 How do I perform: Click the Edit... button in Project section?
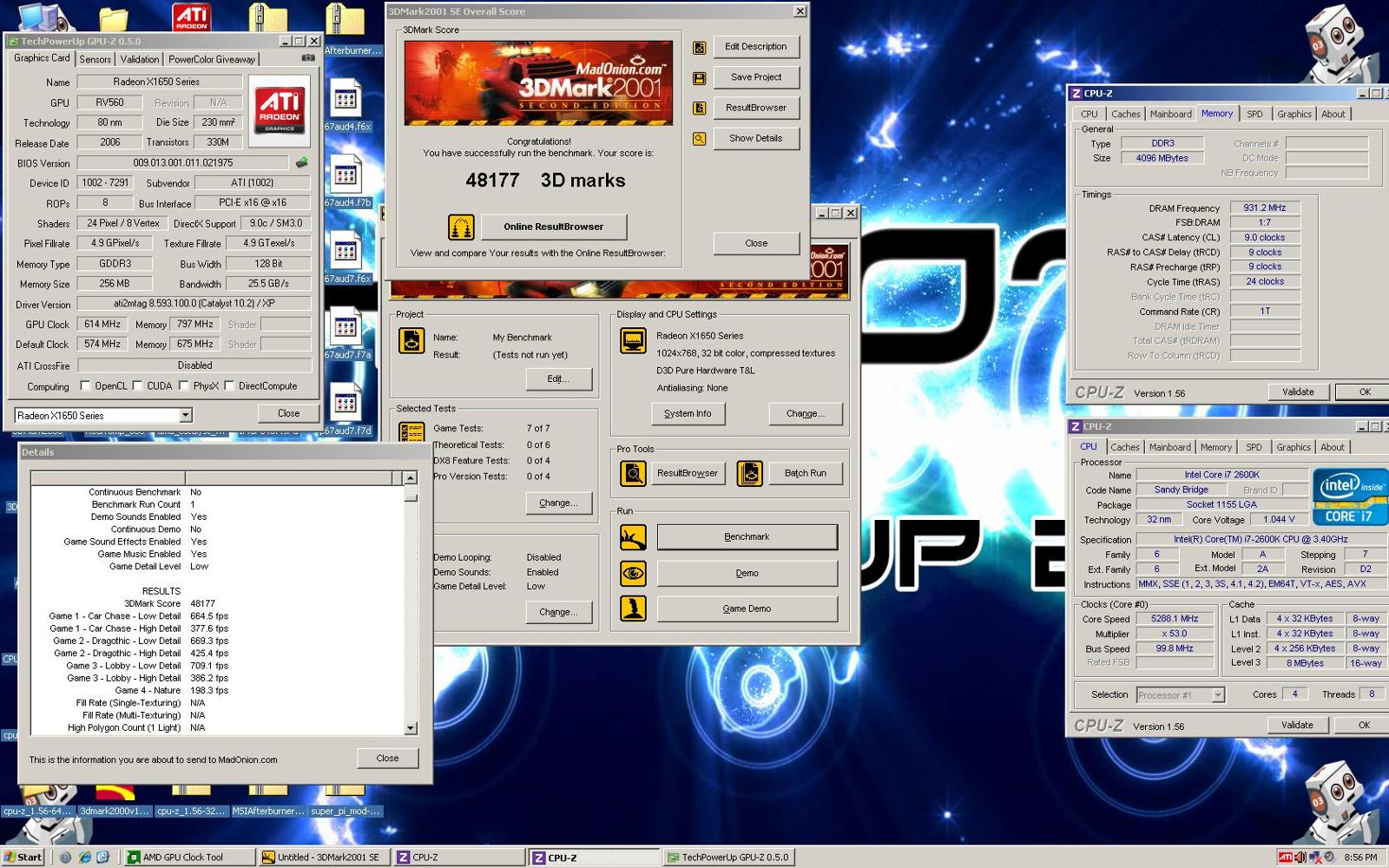point(559,379)
